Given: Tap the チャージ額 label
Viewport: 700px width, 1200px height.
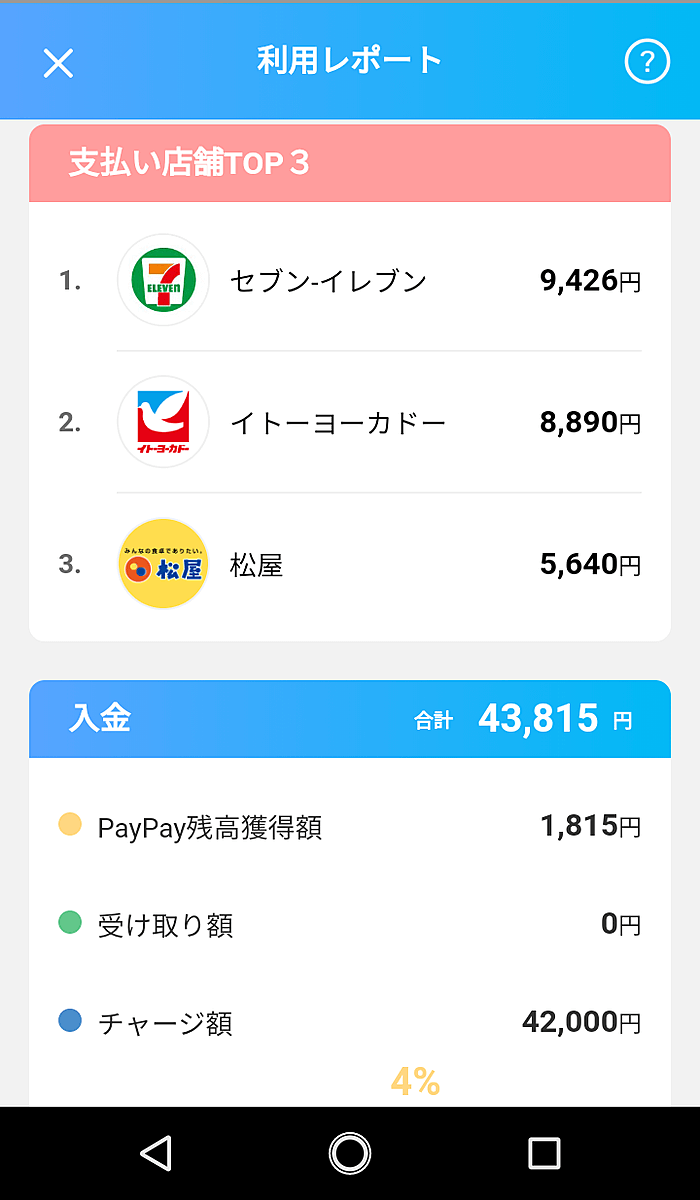Looking at the screenshot, I should [x=165, y=1024].
